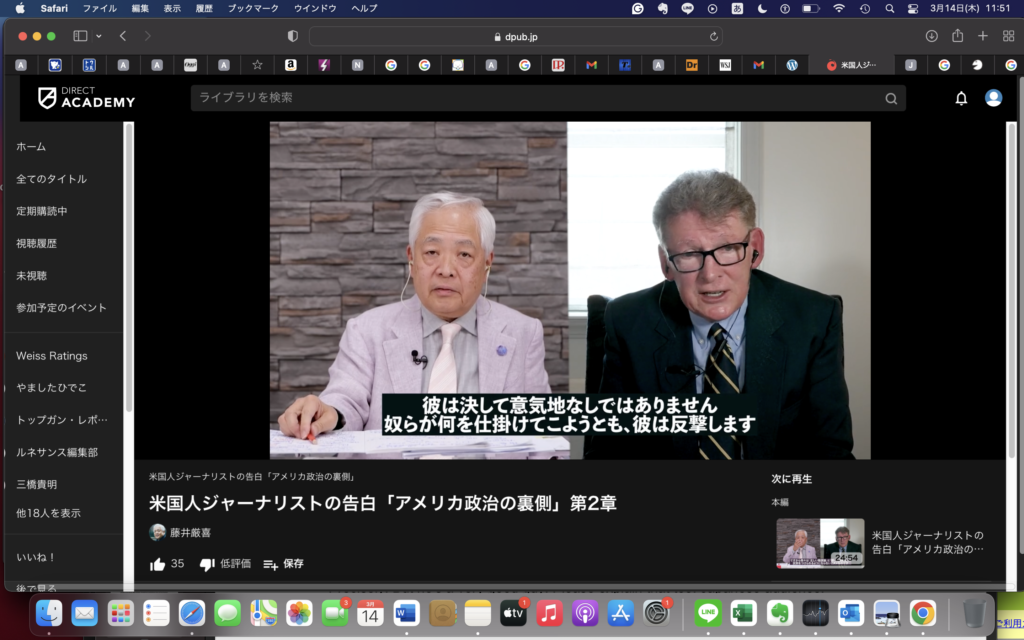
Task: Select 視聴履歴 in the sidebar
Action: click(x=36, y=243)
